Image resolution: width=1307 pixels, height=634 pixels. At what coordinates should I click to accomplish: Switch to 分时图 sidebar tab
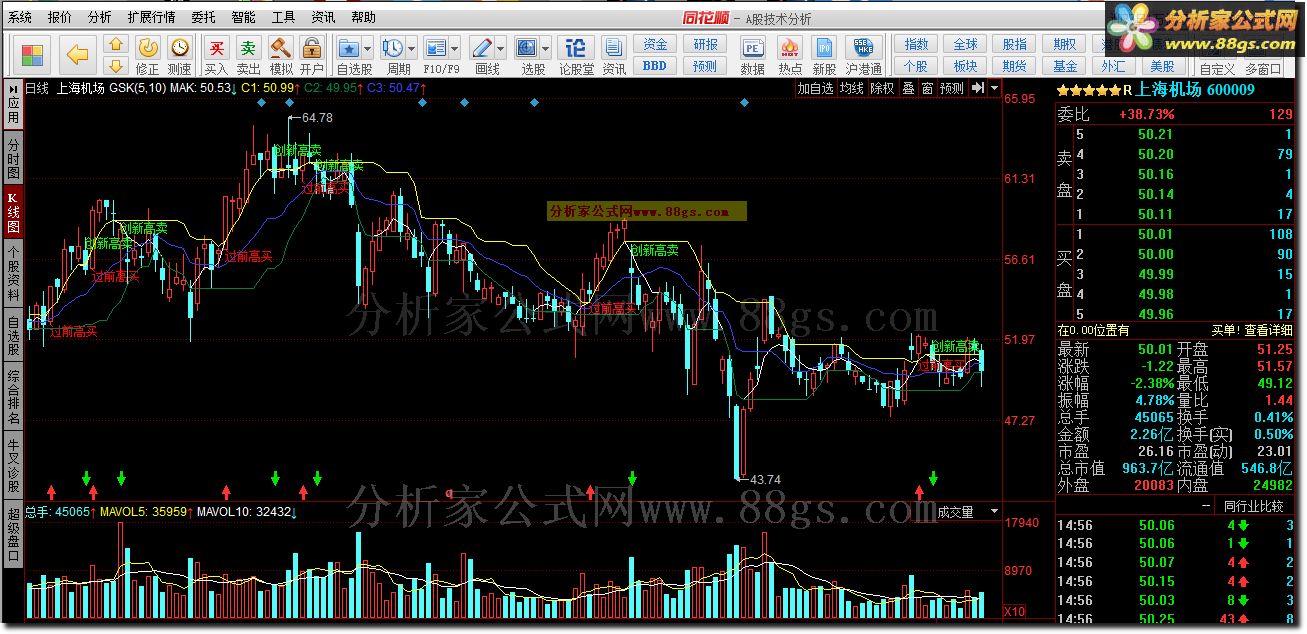[13, 158]
